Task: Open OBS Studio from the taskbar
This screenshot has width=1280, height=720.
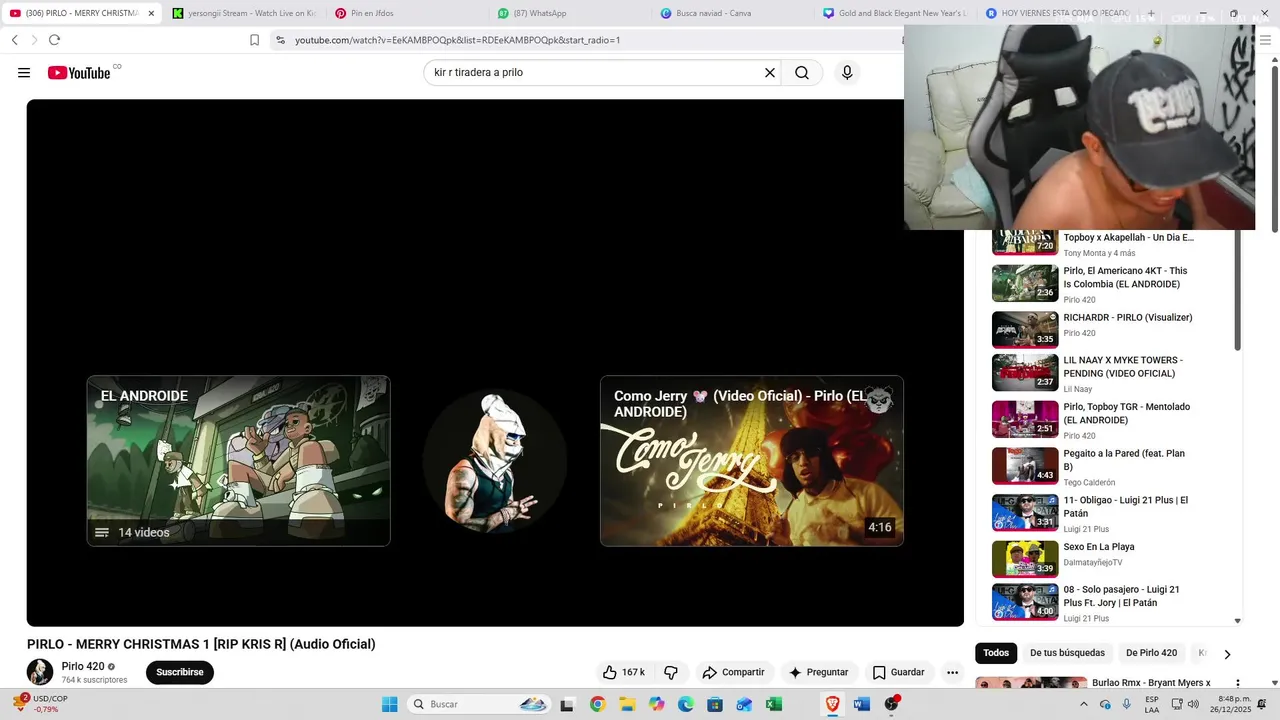Action: 891,704
